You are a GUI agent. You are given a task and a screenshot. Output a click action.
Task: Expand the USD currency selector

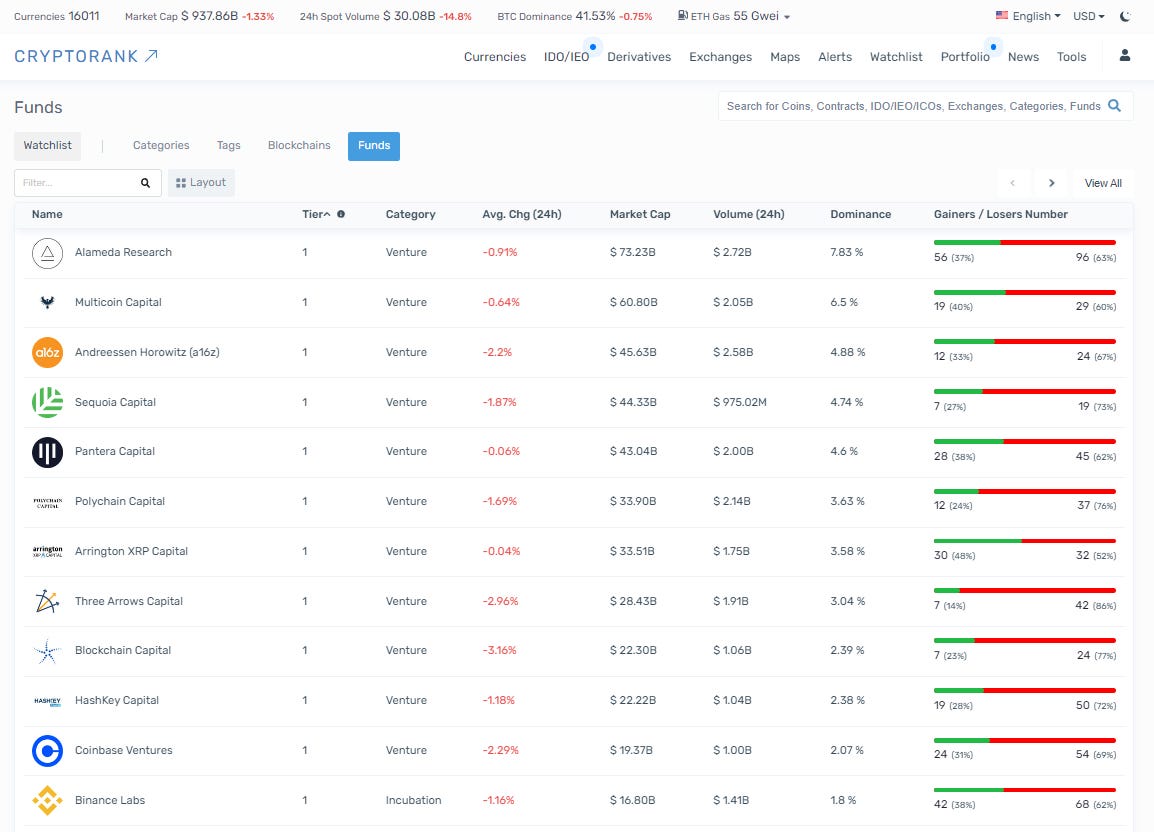tap(1087, 16)
